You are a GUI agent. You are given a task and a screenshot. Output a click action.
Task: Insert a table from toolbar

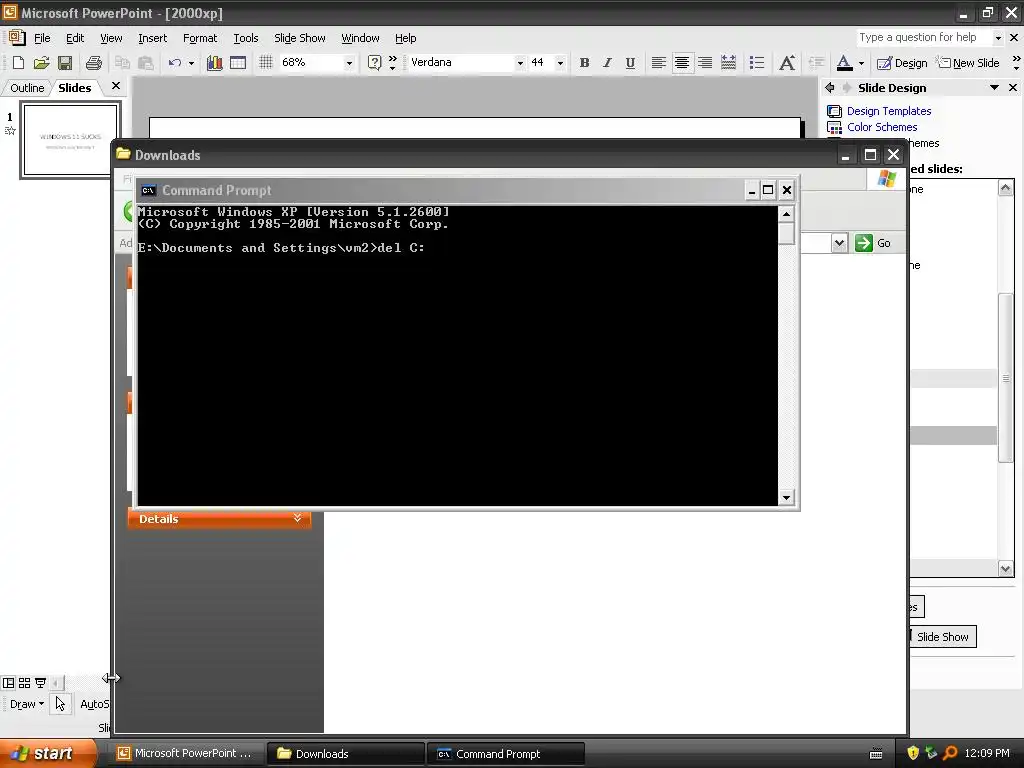[238, 63]
